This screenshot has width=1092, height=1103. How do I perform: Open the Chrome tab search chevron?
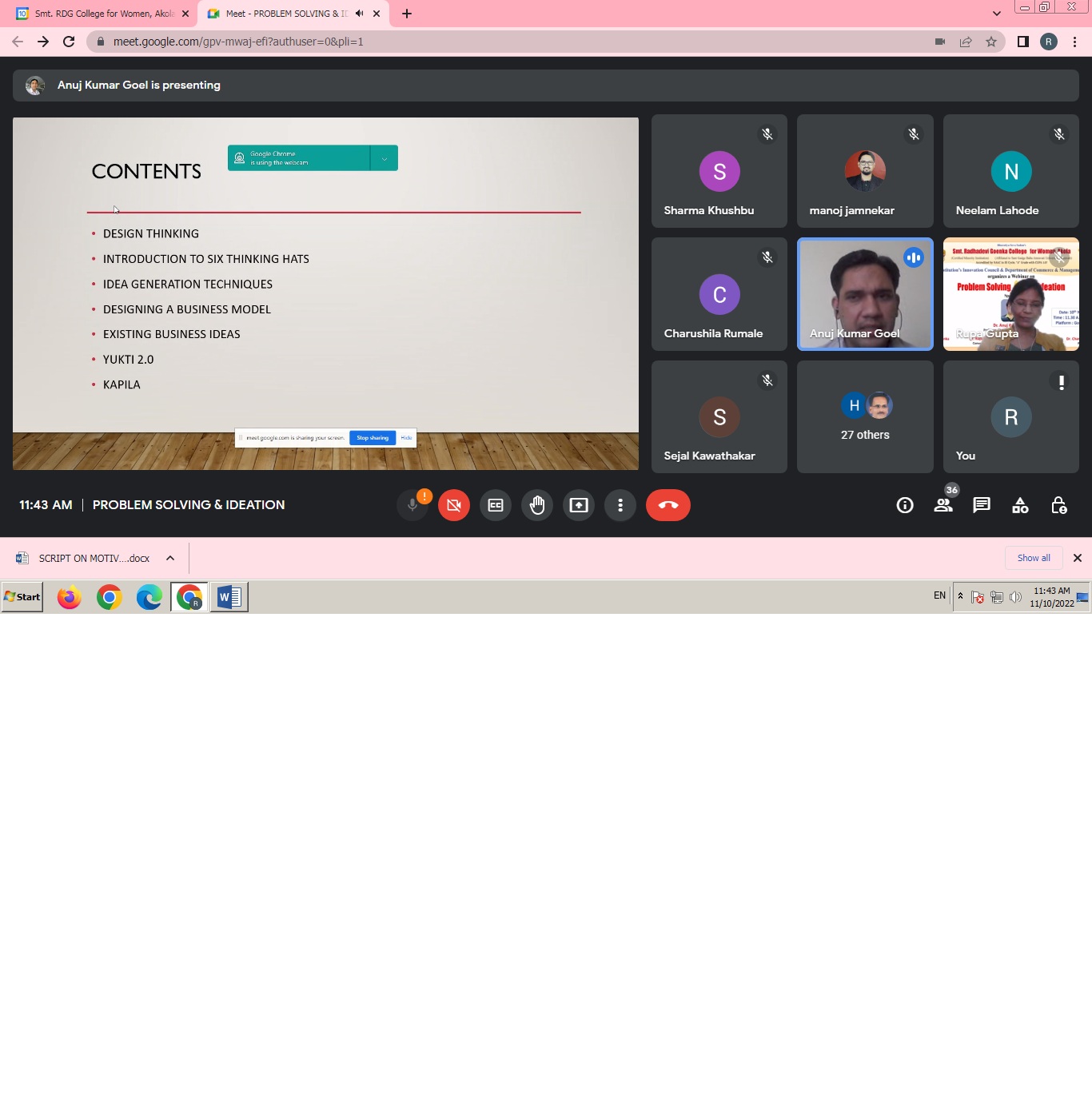pyautogui.click(x=996, y=14)
